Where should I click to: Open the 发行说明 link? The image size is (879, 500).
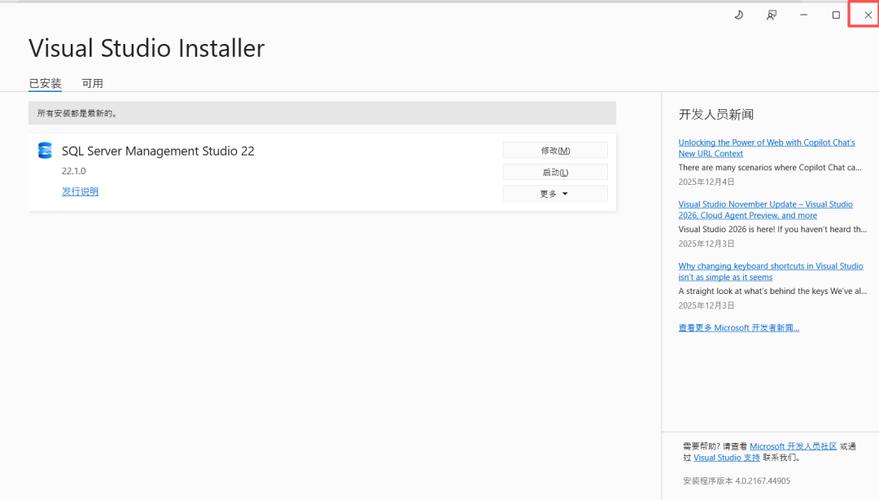click(80, 191)
